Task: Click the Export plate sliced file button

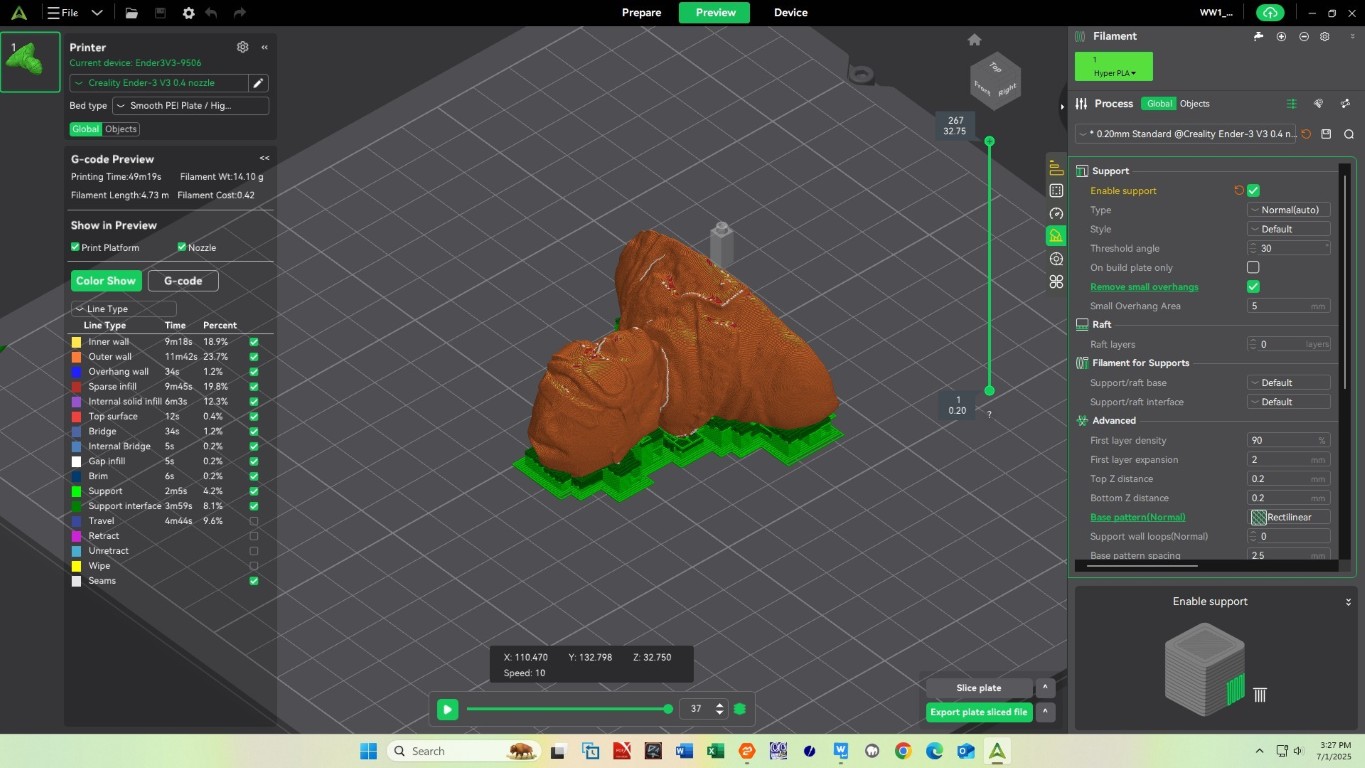Action: point(978,712)
